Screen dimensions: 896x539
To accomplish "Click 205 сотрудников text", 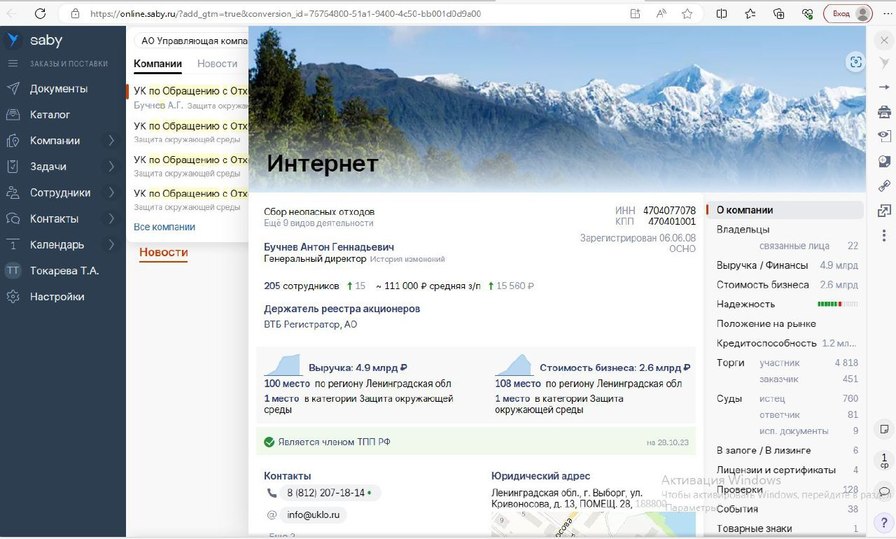I will [x=301, y=286].
